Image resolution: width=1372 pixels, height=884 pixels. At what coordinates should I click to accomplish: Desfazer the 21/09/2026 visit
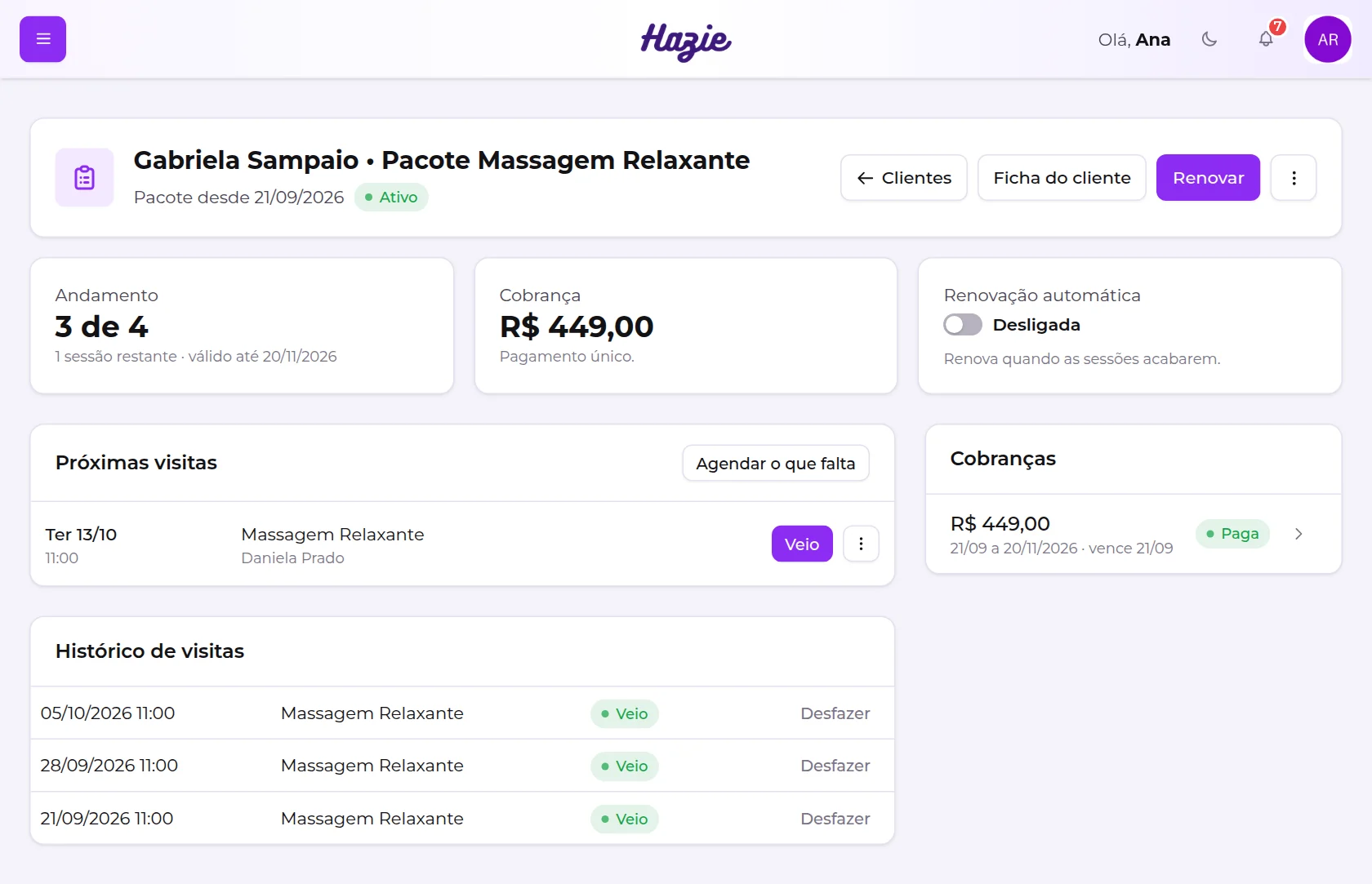835,819
